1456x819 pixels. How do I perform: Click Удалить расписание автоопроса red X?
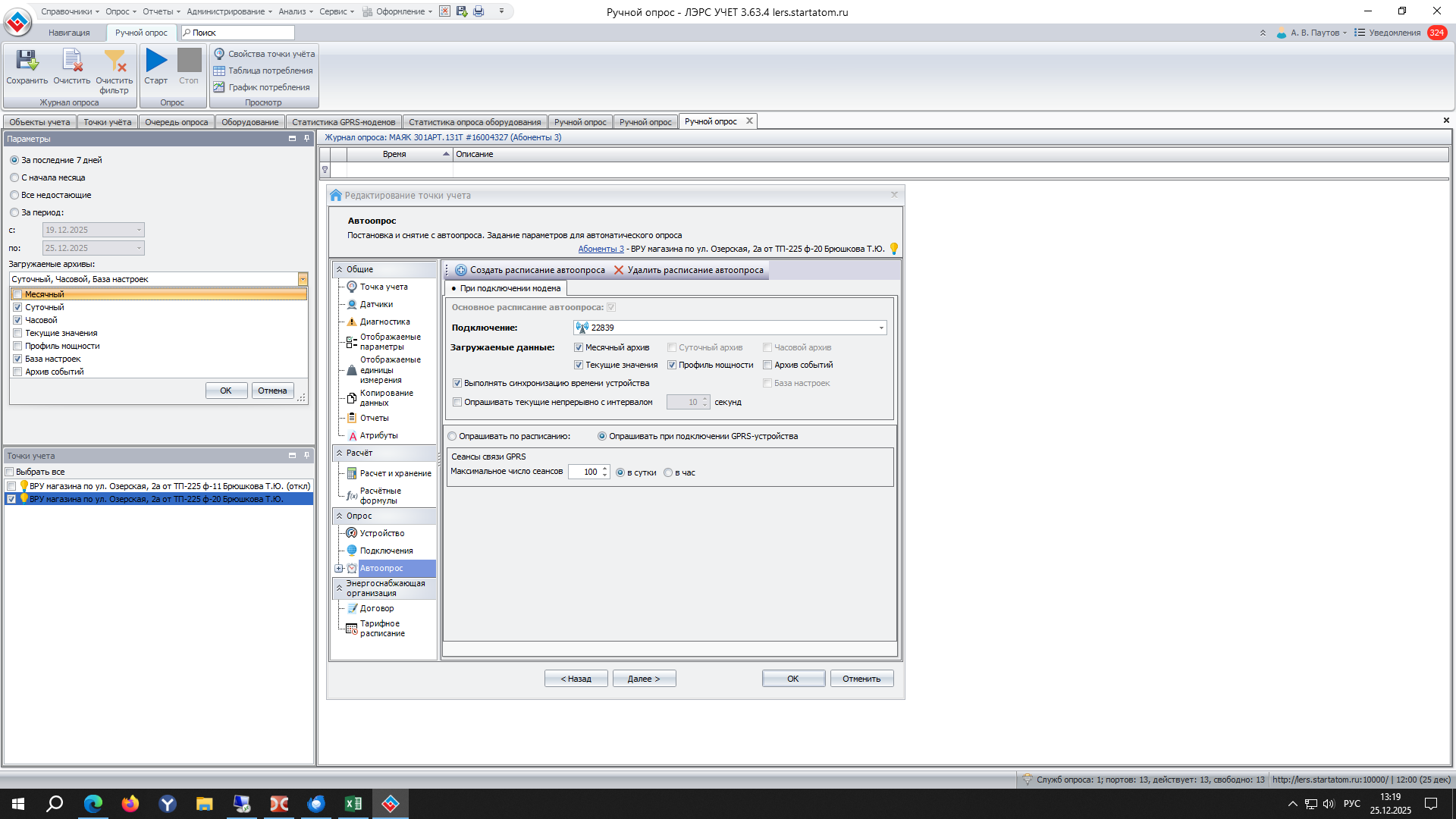(x=619, y=270)
